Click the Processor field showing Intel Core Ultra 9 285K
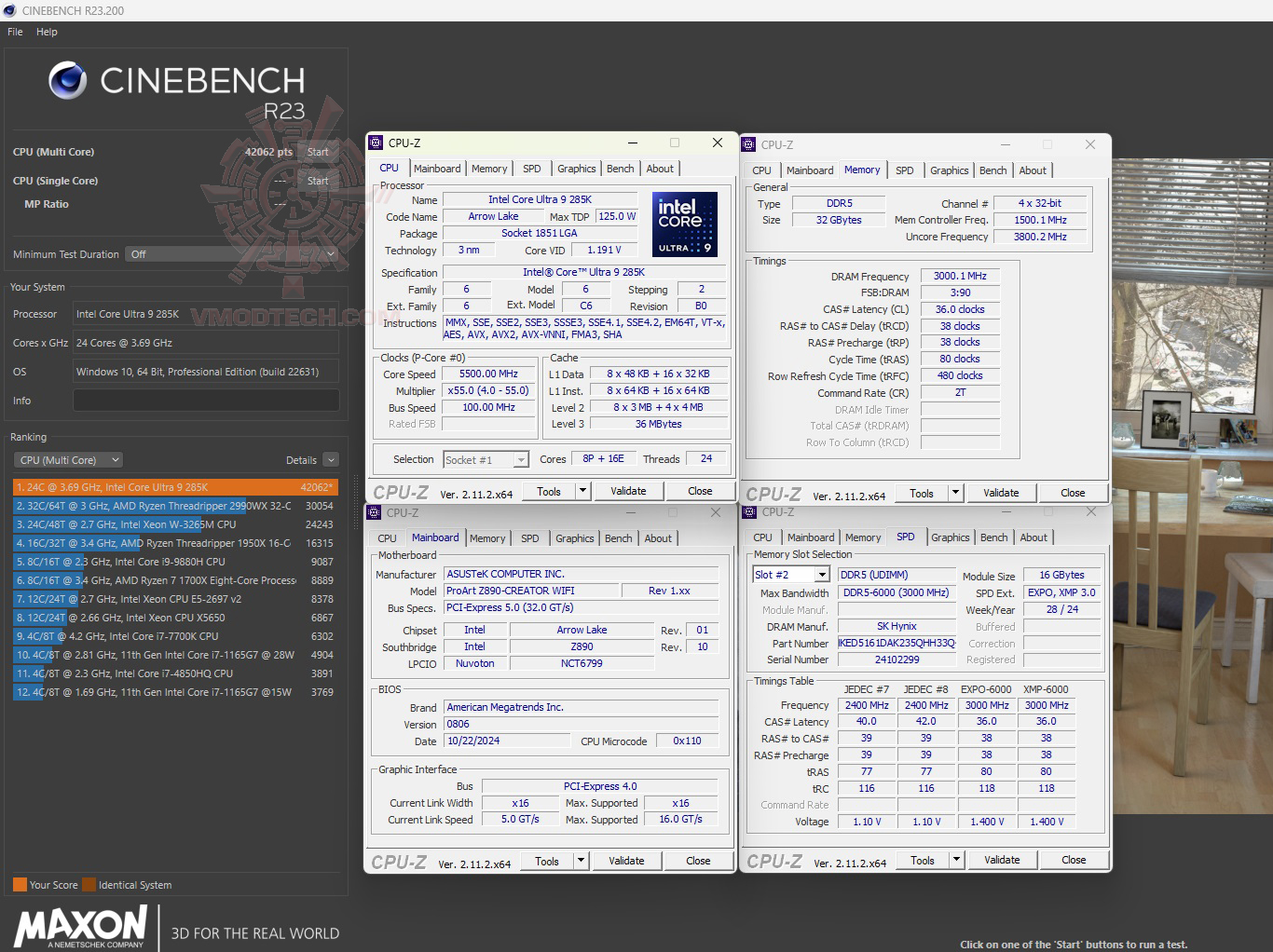The height and width of the screenshot is (952, 1273). (x=206, y=314)
